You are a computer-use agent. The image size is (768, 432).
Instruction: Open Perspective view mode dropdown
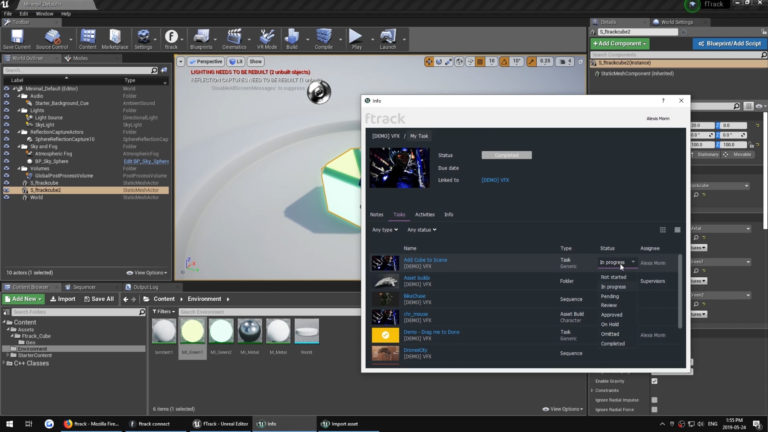[x=206, y=62]
